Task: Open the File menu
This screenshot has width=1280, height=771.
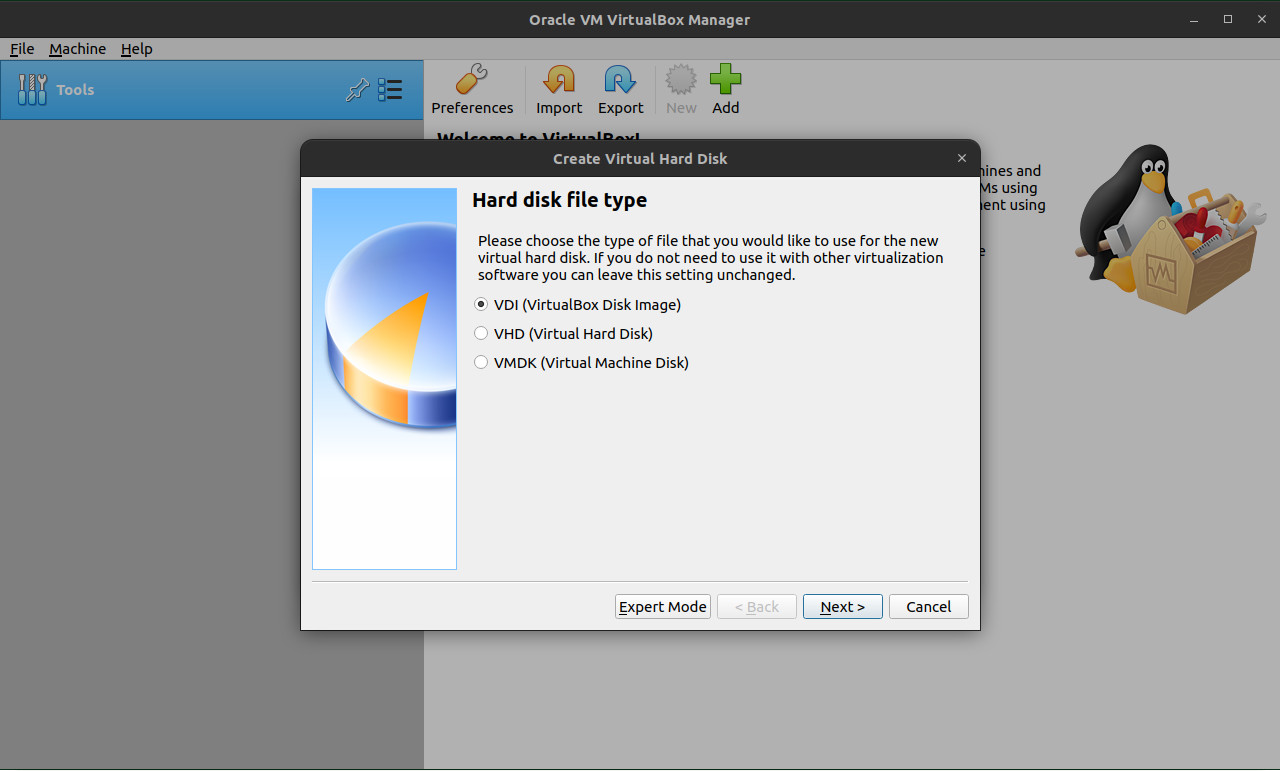Action: (x=22, y=49)
